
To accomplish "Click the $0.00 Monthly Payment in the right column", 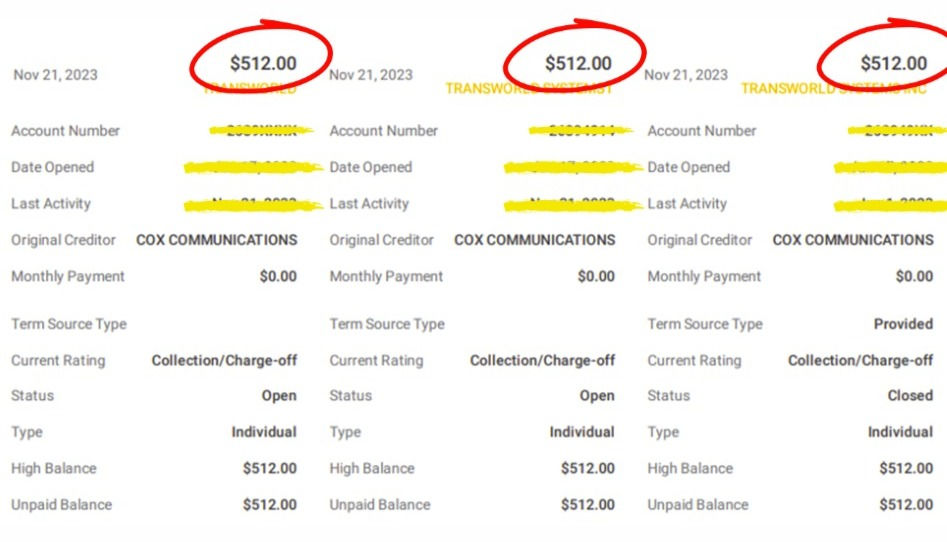I will click(914, 276).
